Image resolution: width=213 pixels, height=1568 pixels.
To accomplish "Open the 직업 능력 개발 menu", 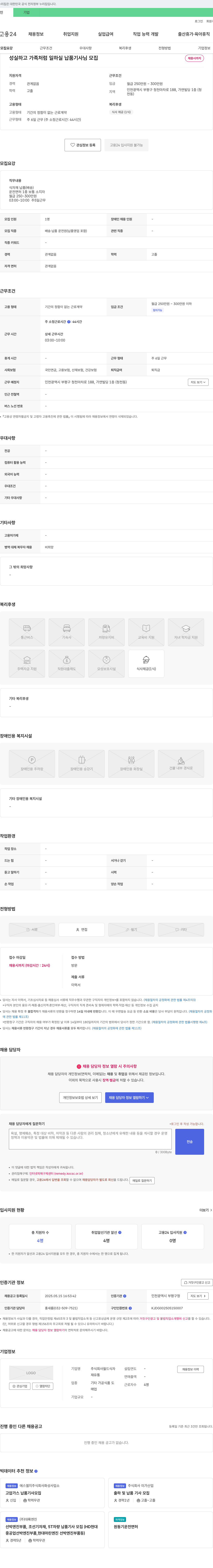I will click(x=146, y=34).
